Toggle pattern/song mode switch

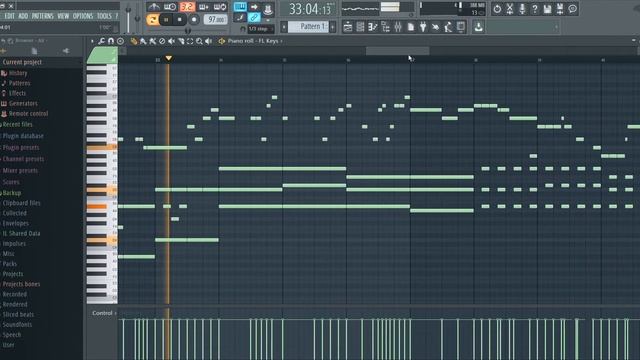tap(152, 19)
